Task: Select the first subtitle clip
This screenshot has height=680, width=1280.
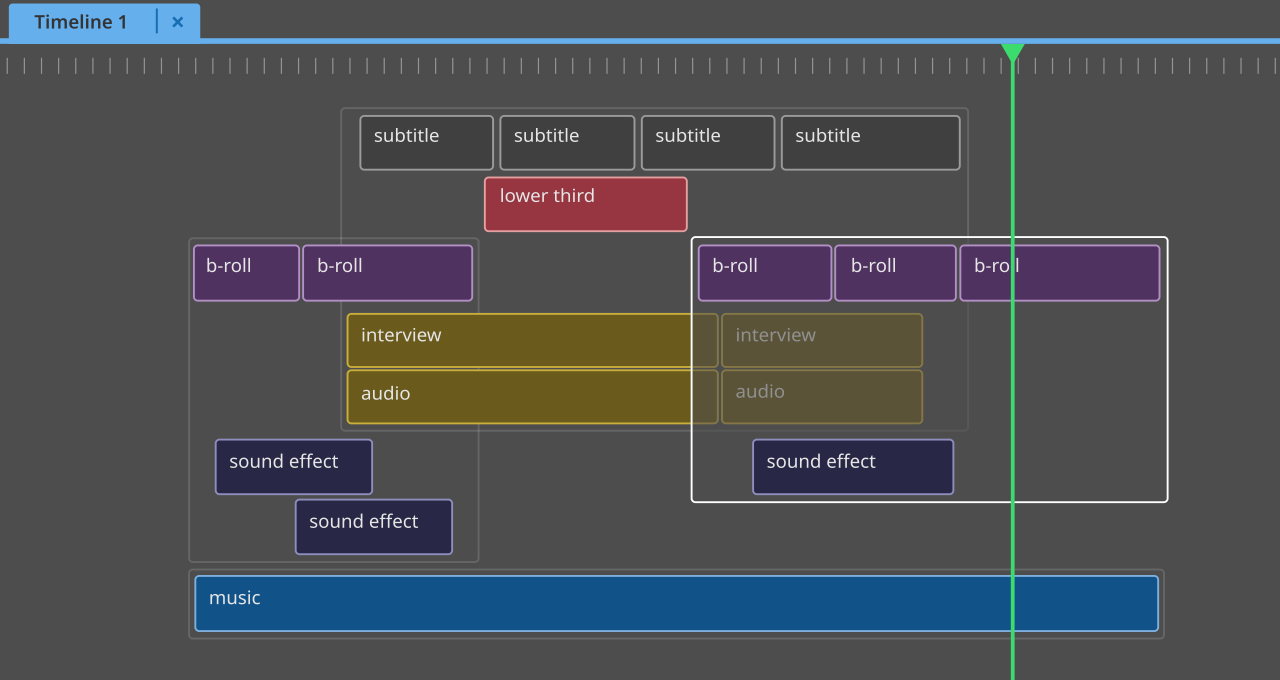Action: coord(426,142)
